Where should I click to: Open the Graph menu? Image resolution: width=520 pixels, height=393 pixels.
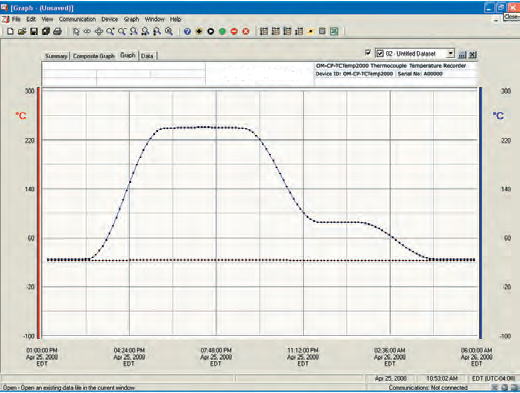tap(131, 19)
